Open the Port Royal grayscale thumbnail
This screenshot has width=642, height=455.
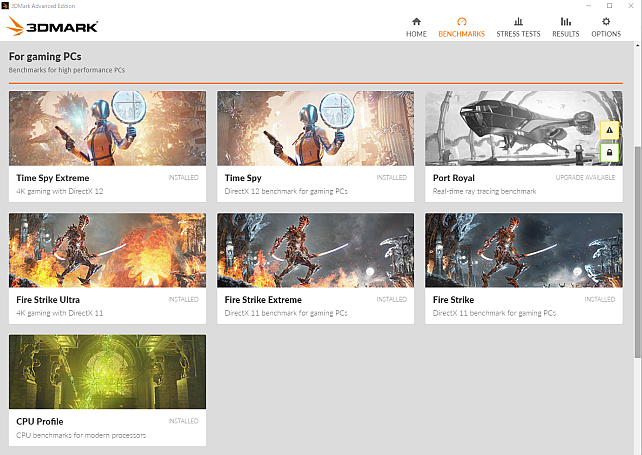[x=524, y=128]
